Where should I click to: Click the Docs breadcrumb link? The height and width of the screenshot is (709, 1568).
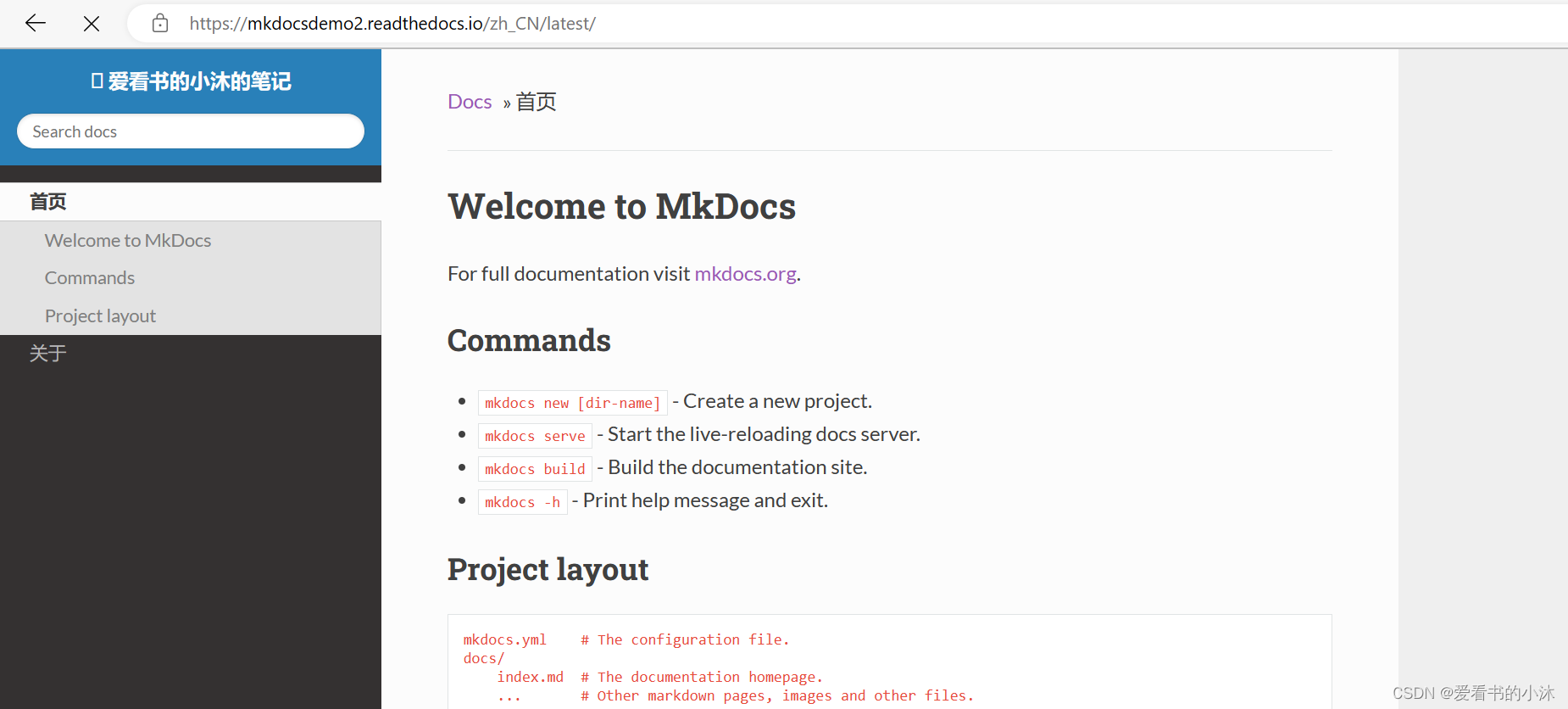470,102
